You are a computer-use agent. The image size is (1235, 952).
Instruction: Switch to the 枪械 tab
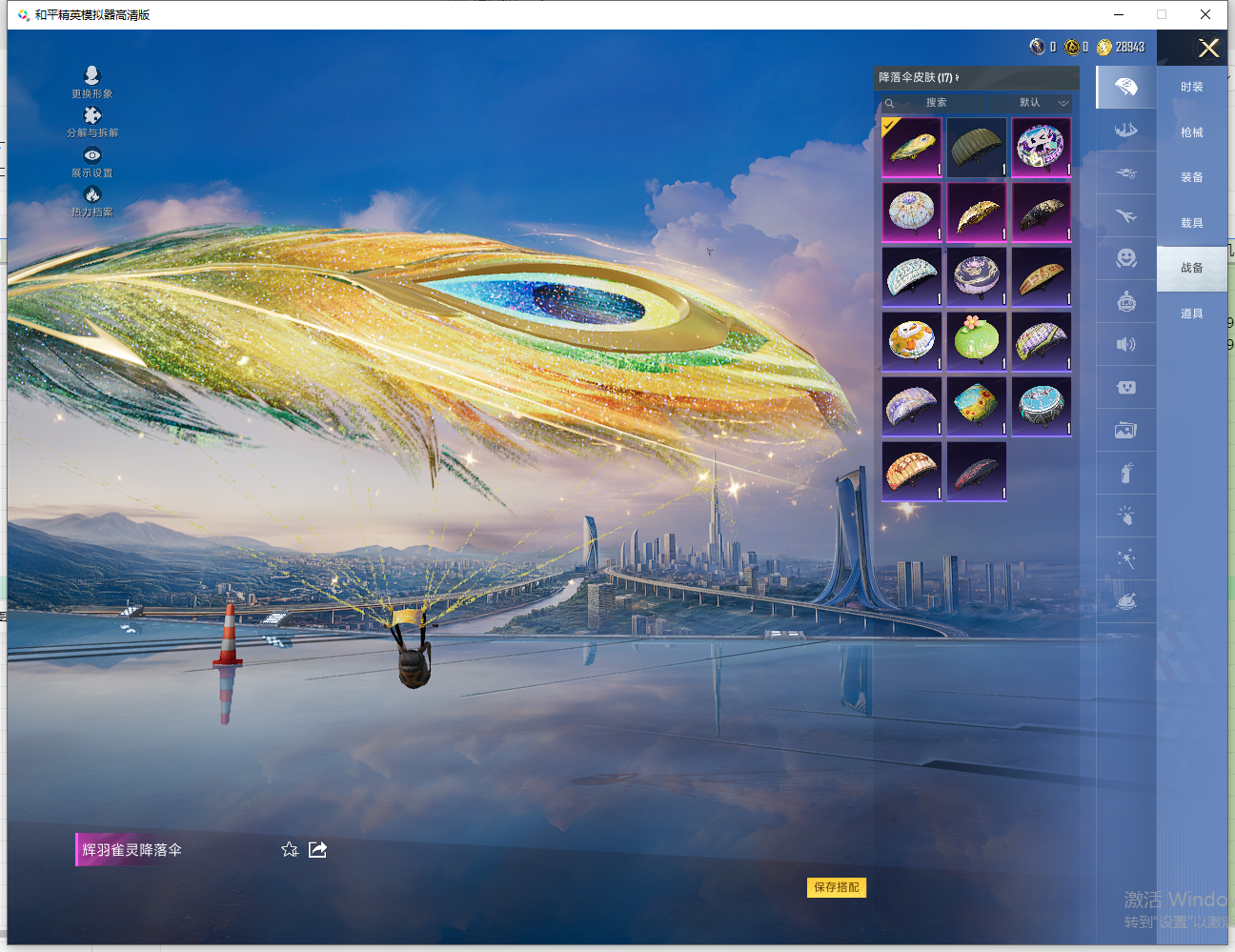pos(1192,132)
